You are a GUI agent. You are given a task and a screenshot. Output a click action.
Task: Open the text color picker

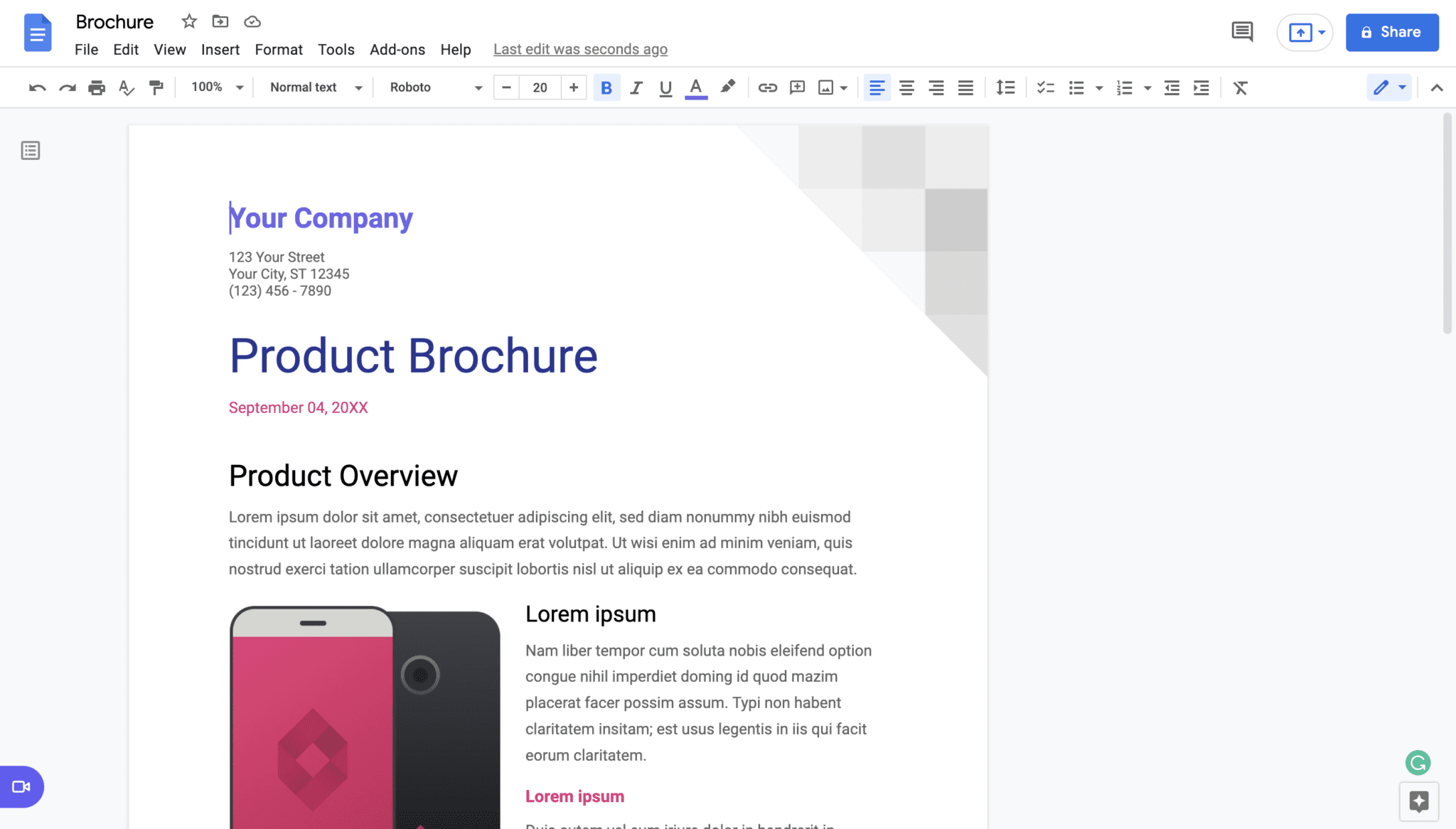[x=695, y=87]
